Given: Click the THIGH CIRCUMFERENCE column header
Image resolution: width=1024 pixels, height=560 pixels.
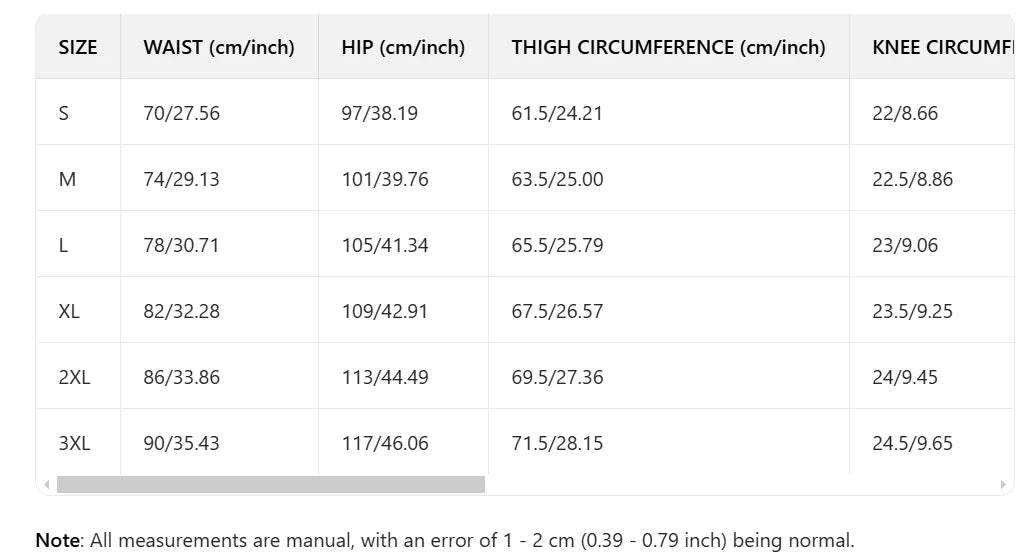Looking at the screenshot, I should click(668, 47).
